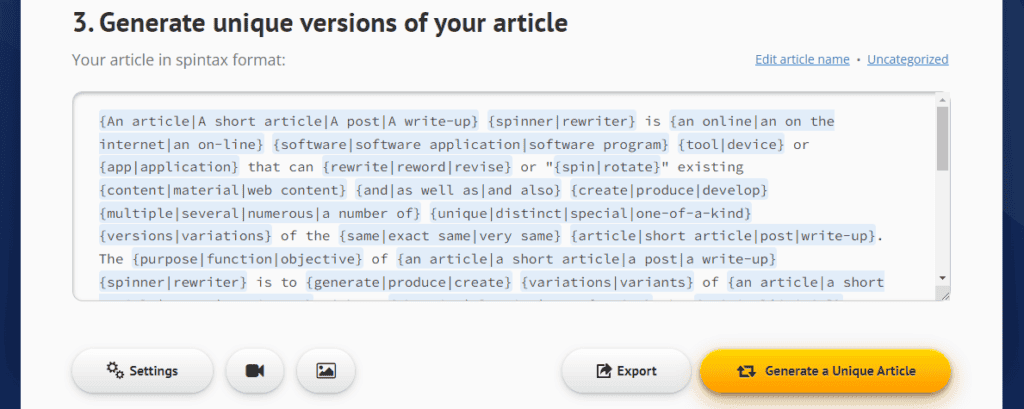Screen dimensions: 1024x409
Task: Click the video camera icon button
Action: tap(255, 371)
